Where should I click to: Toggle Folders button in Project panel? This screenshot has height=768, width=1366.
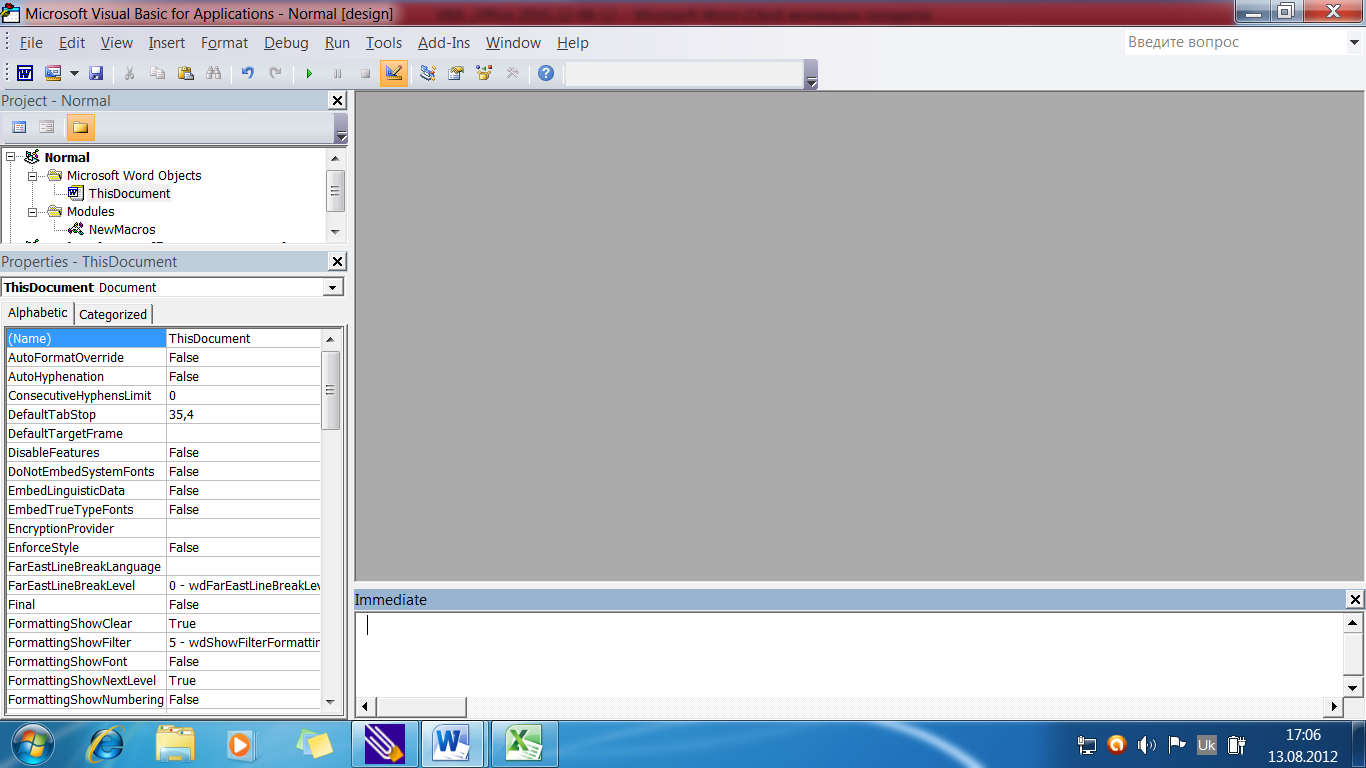(81, 127)
